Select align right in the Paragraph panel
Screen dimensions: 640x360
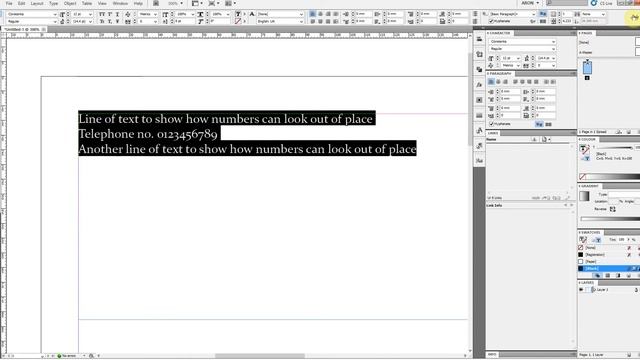(505, 82)
